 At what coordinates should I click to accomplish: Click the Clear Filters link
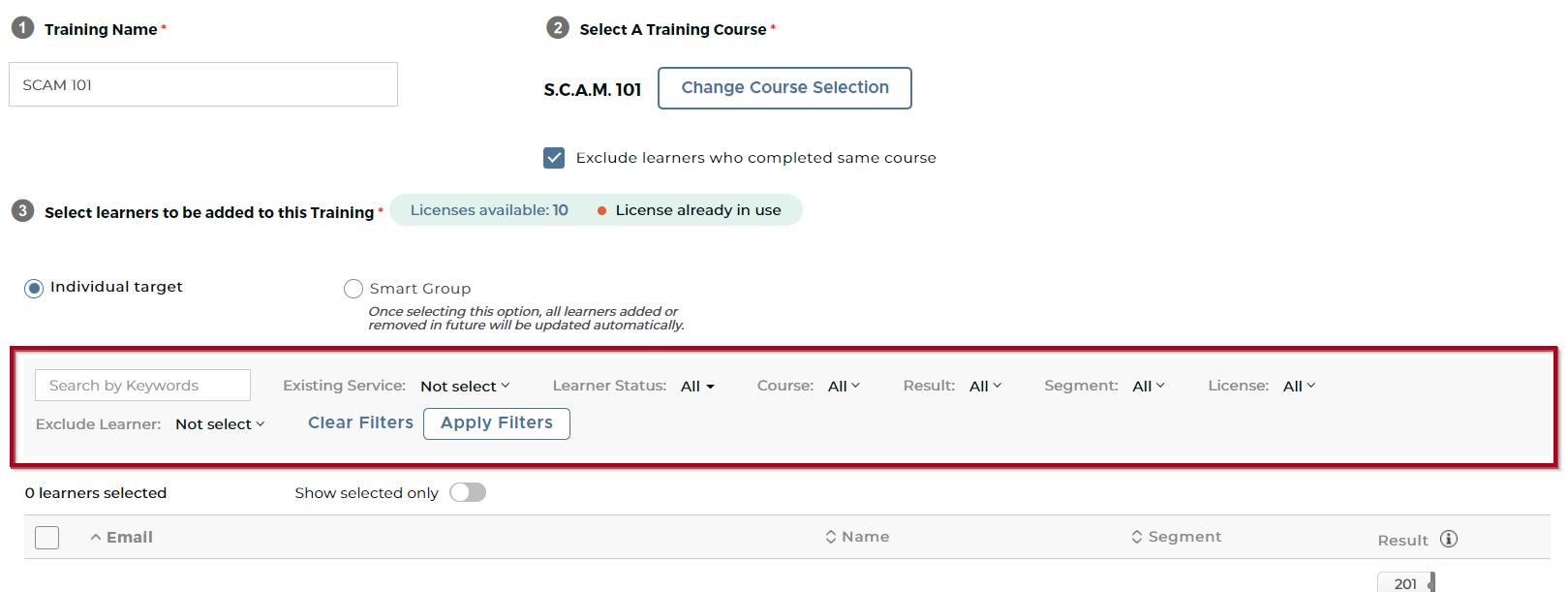pos(360,423)
